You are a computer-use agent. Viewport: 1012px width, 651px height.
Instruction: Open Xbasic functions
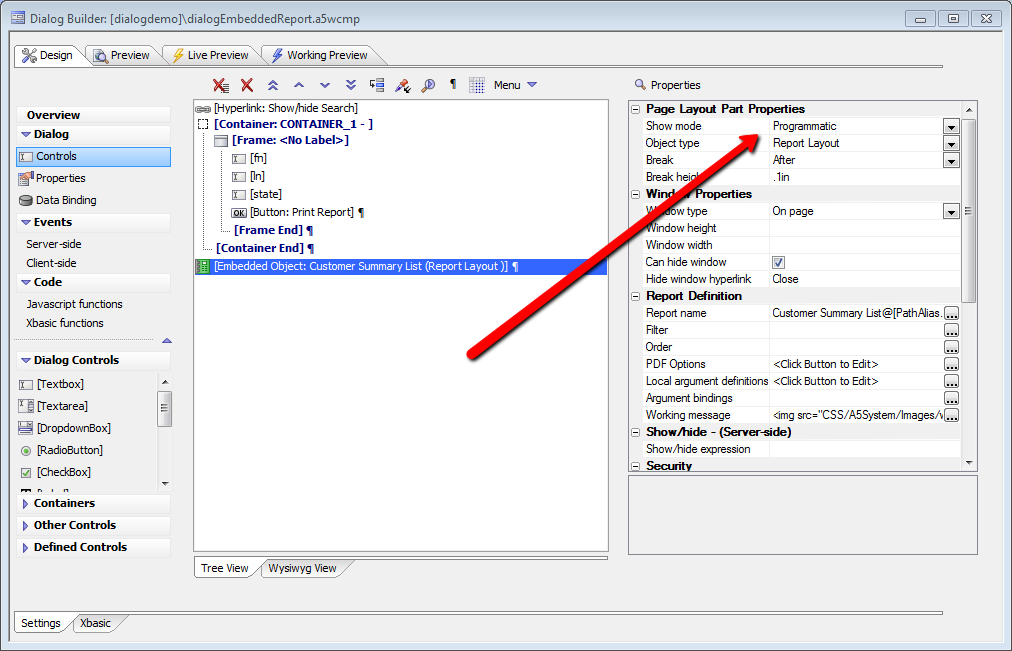(65, 323)
